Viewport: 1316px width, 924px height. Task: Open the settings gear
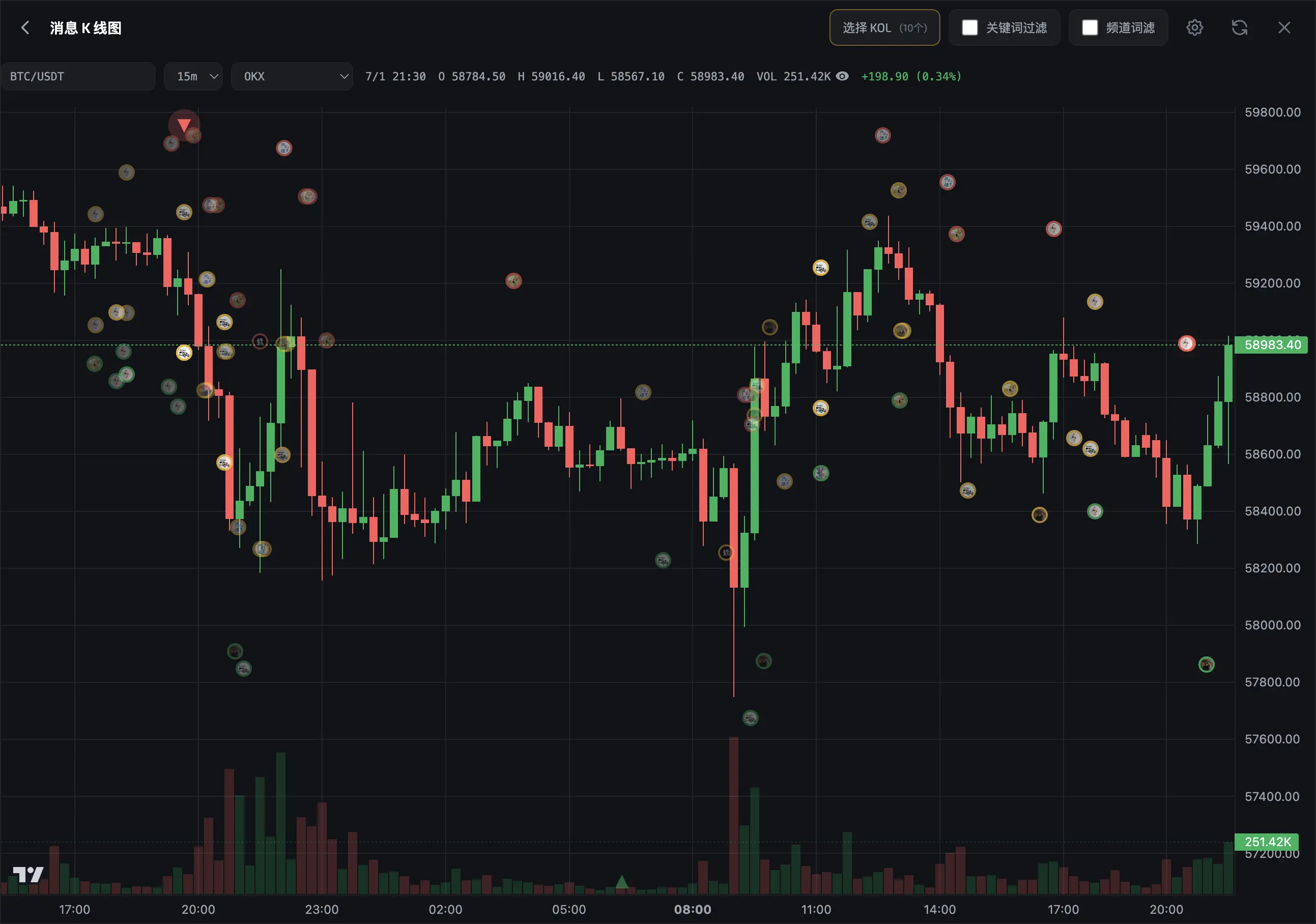point(1194,27)
